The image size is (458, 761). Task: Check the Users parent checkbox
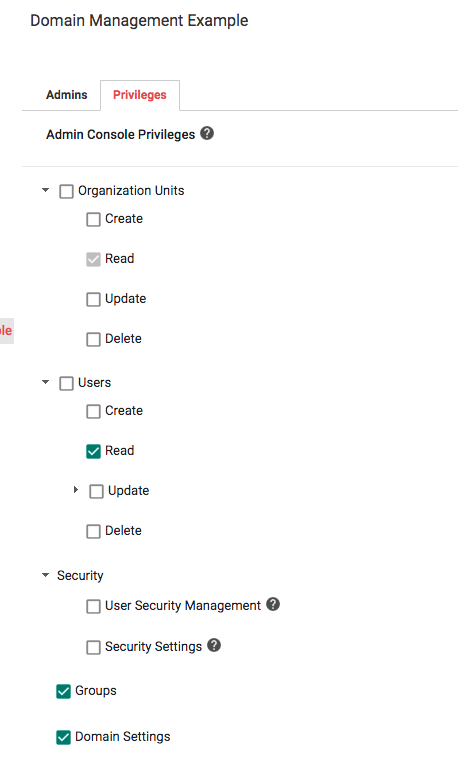(x=66, y=383)
